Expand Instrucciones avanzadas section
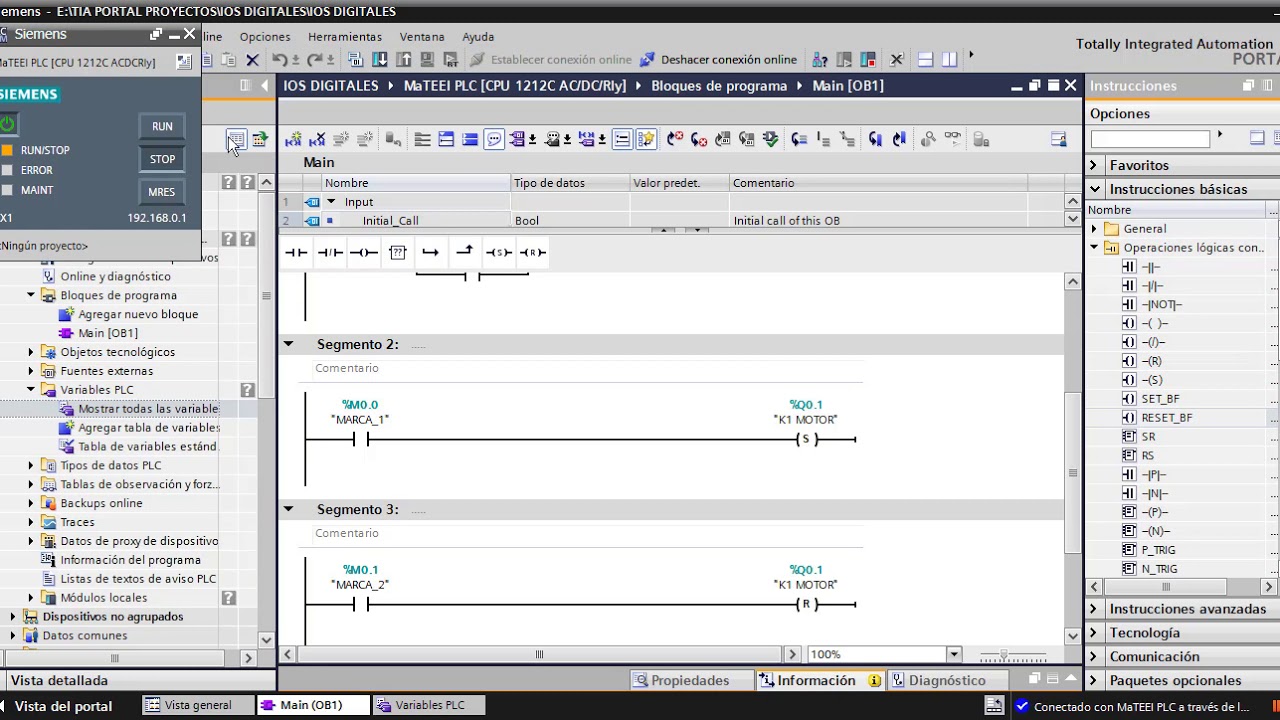The width and height of the screenshot is (1280, 720). click(1094, 609)
